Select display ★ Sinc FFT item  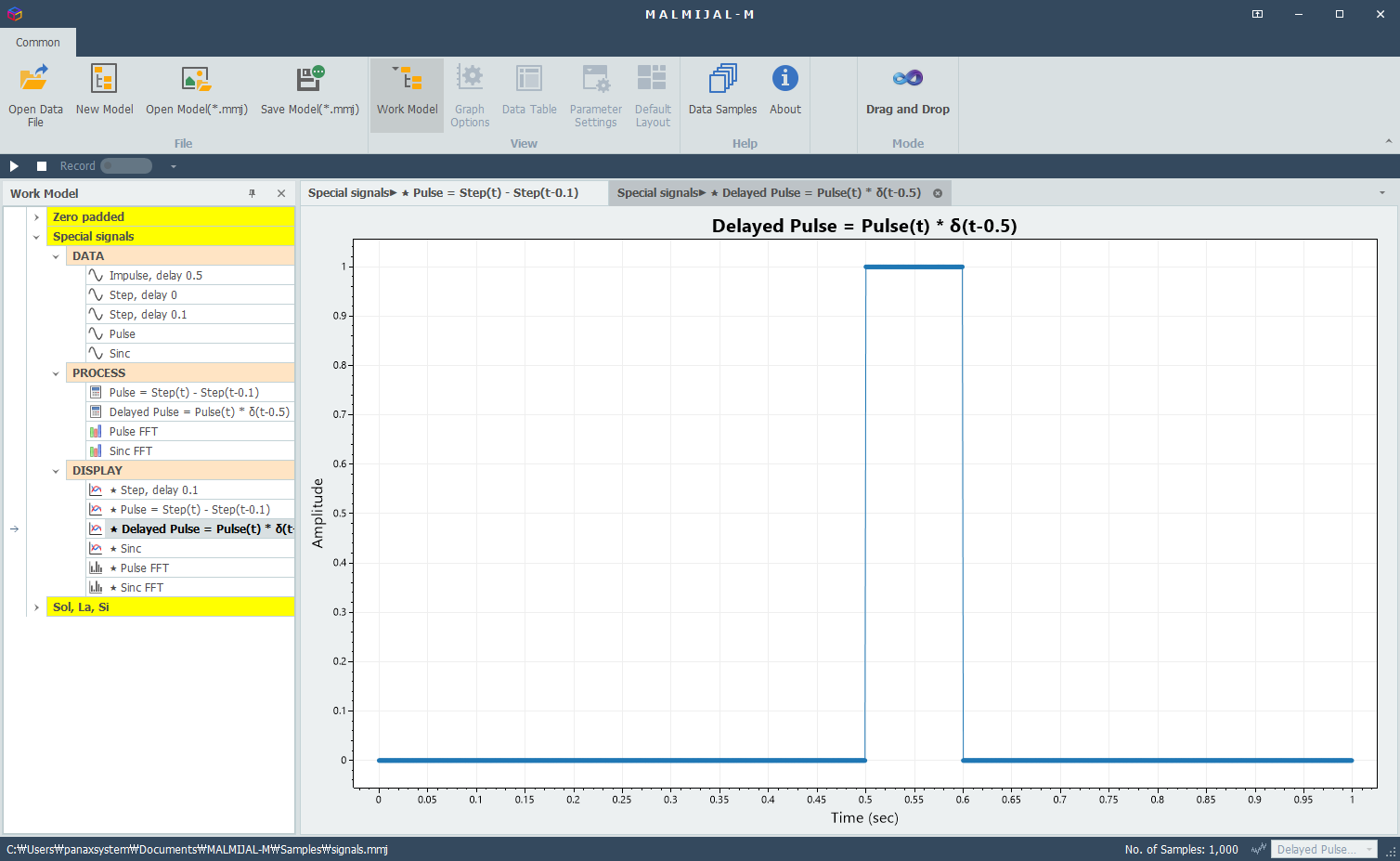(x=190, y=588)
